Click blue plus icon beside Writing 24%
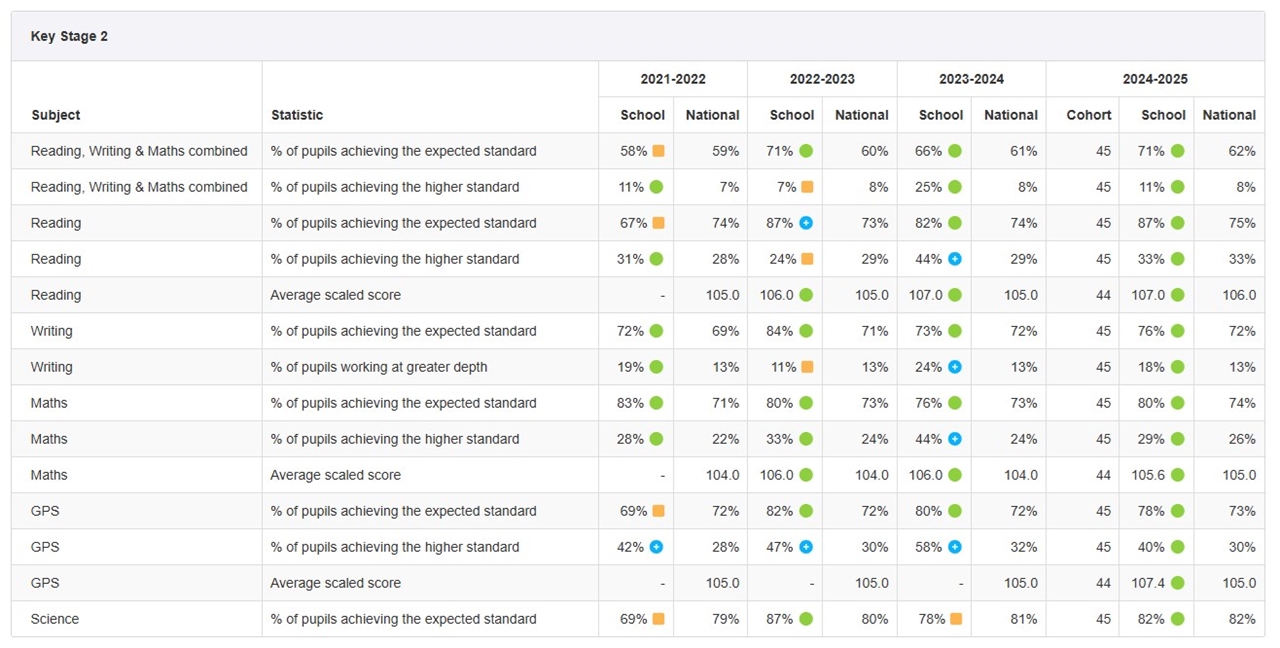The height and width of the screenshot is (648, 1280). (955, 367)
